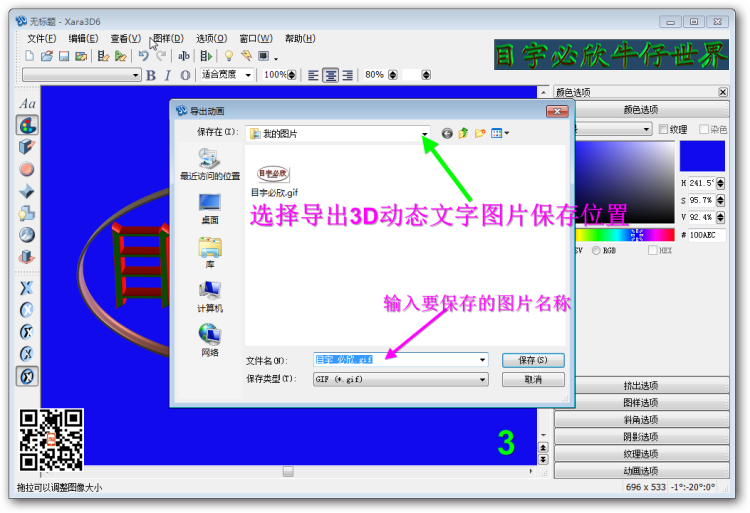Open the file name dropdown arrow
The image size is (750, 513).
pos(482,360)
